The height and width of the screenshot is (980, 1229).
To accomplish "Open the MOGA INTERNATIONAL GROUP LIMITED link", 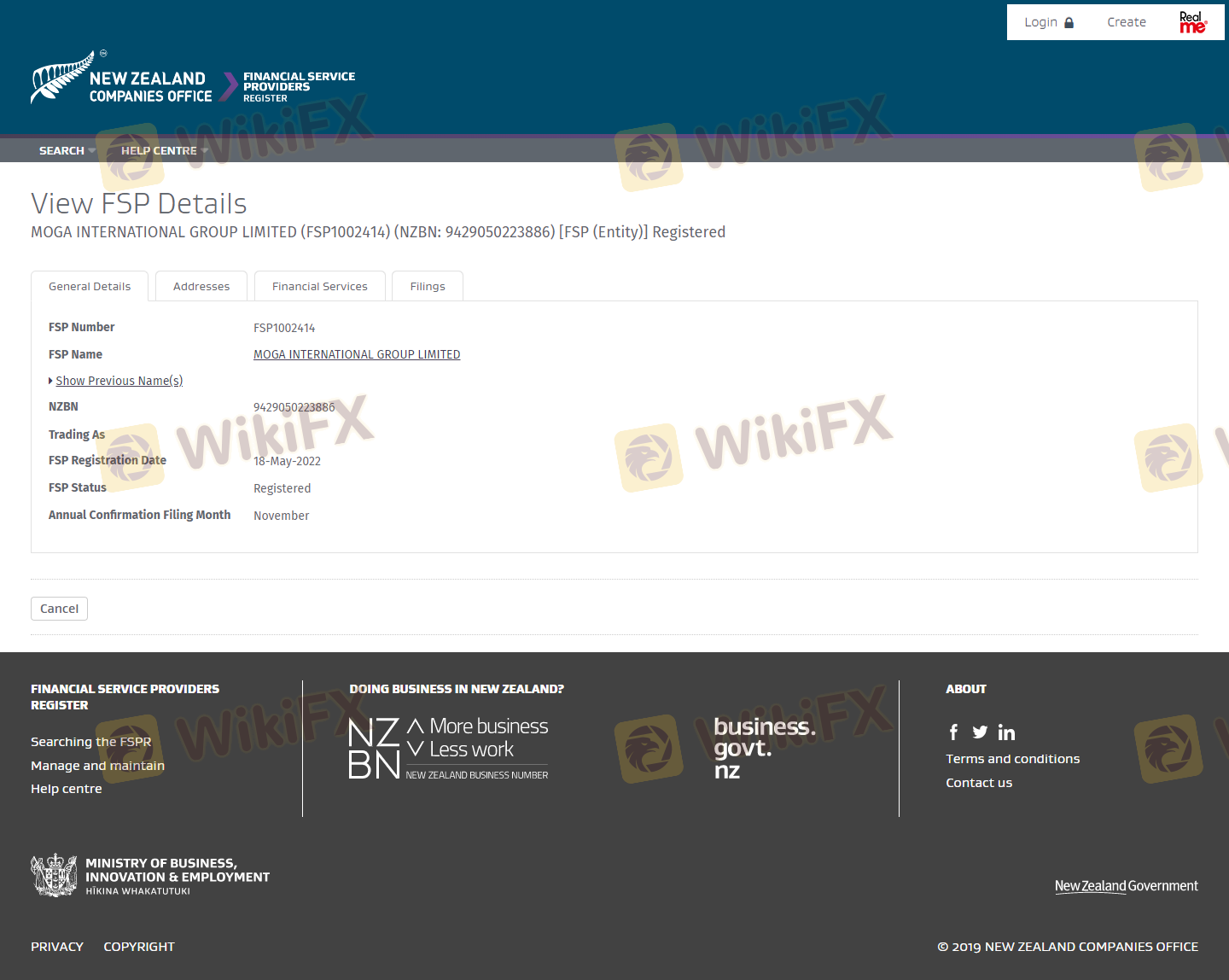I will coord(357,354).
